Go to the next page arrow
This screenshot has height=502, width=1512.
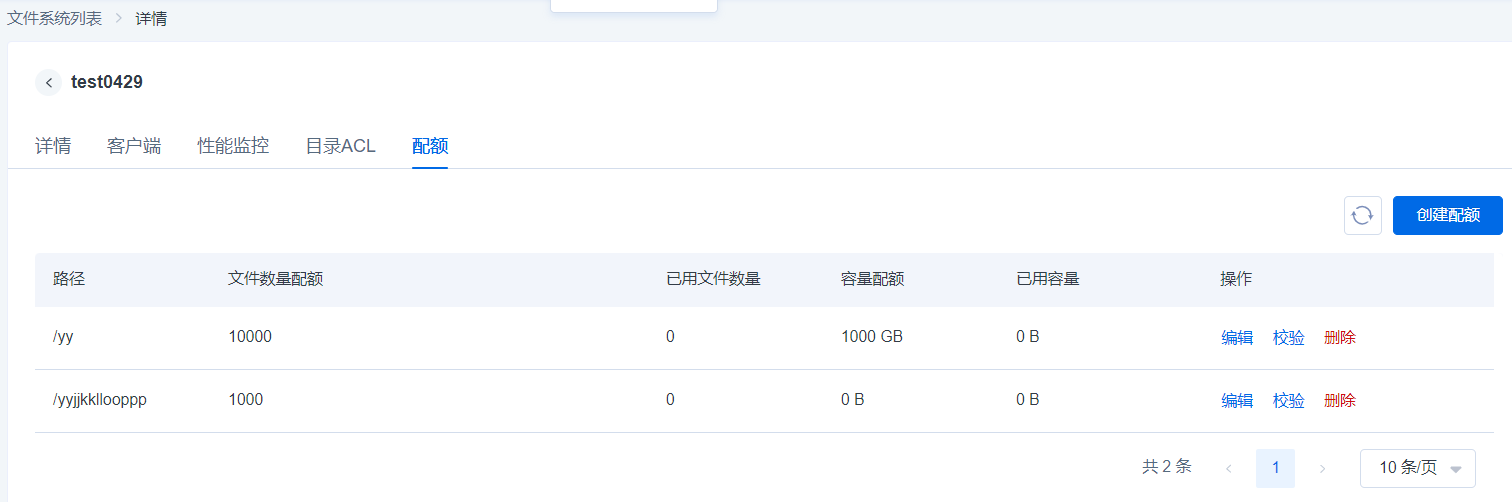tap(1322, 468)
